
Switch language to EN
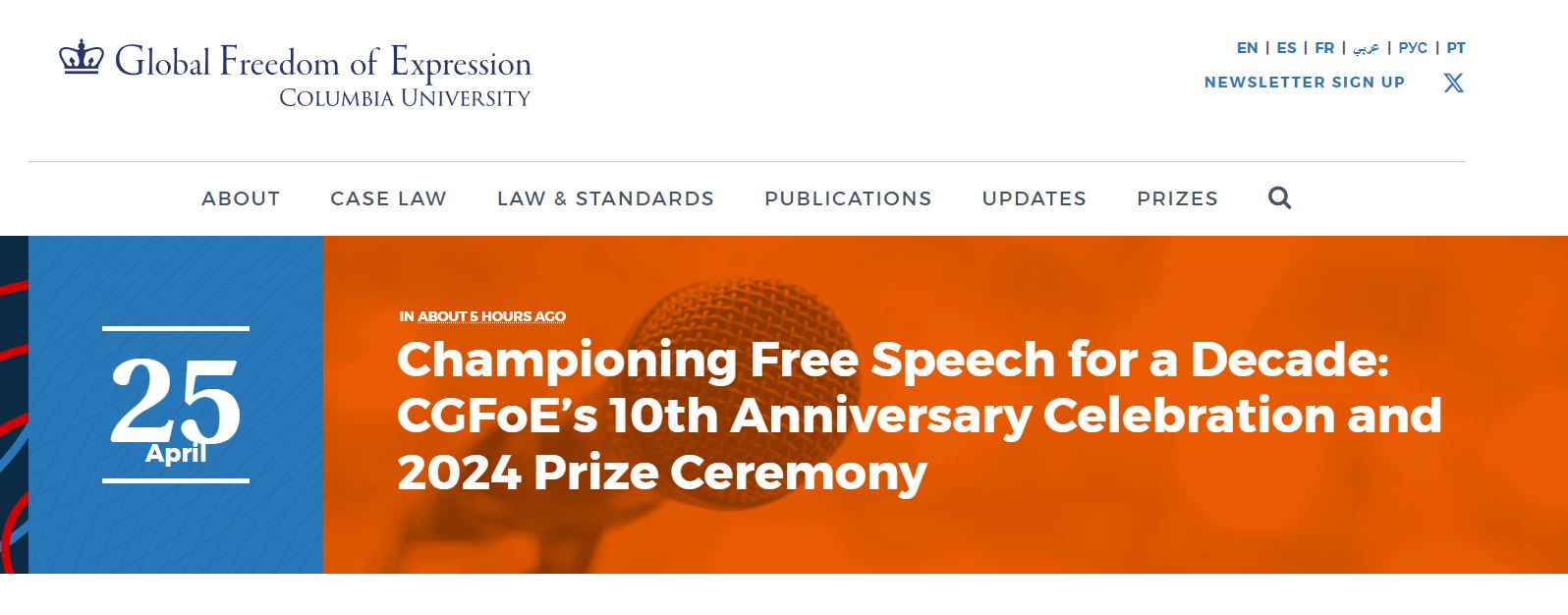1247,48
